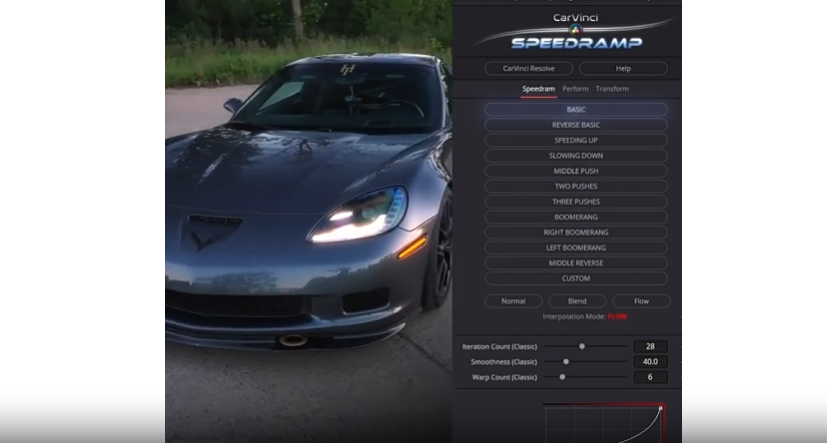
Task: Choose the REVERSE BASIC preset
Action: point(576,125)
